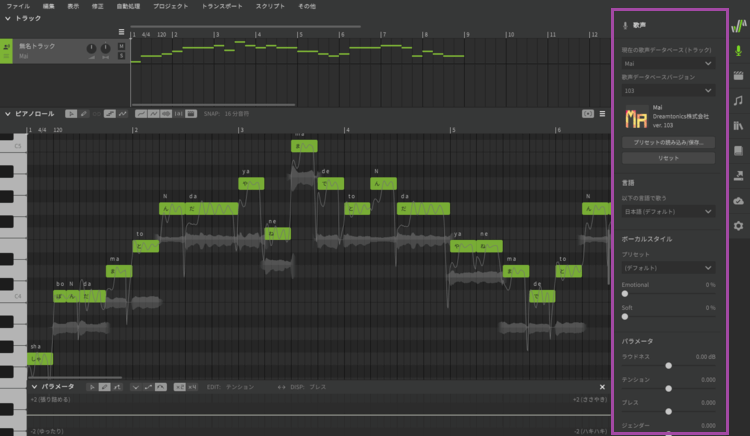Open the Note Properties music-note sidebar icon
750x436 pixels.
click(x=738, y=101)
